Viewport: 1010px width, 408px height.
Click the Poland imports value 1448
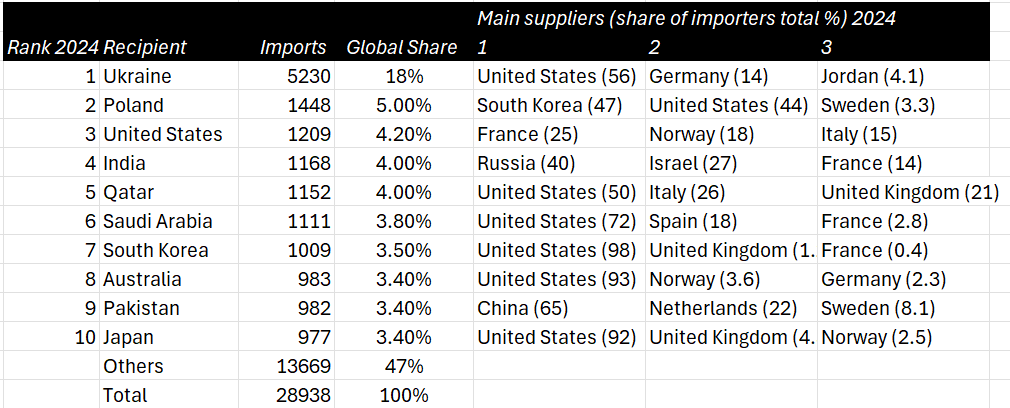click(x=288, y=106)
